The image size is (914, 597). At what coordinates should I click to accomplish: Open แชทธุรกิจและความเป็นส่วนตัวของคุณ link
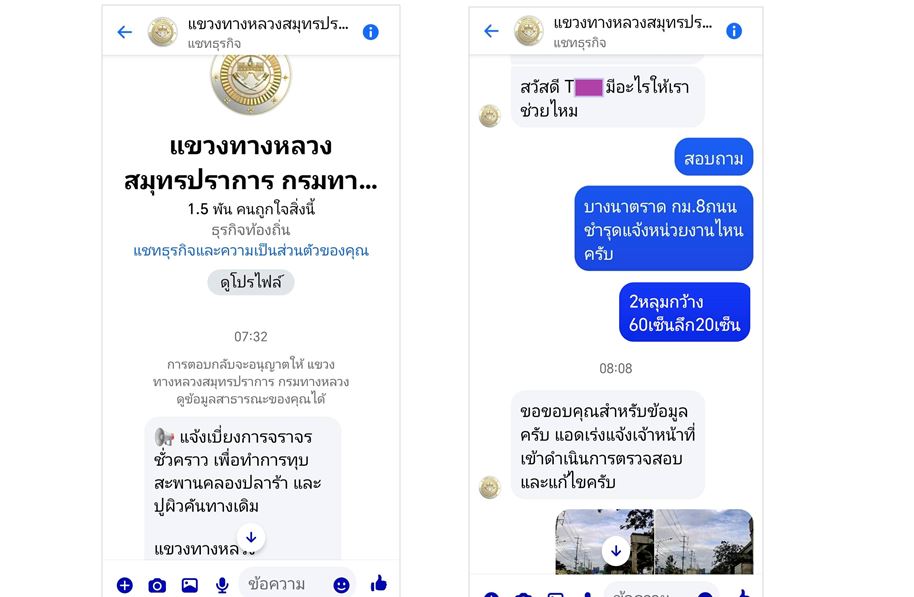pos(251,251)
